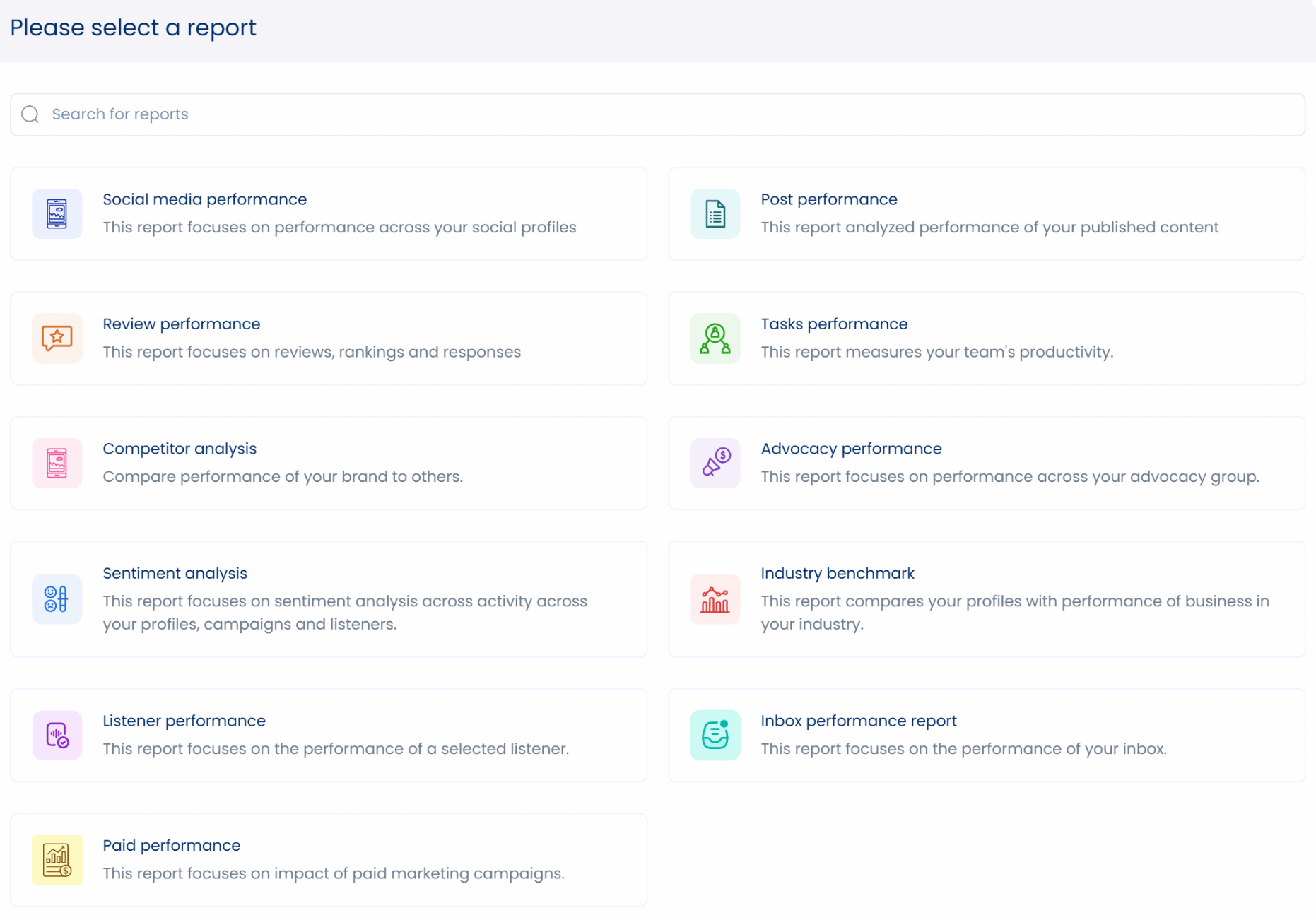This screenshot has height=920, width=1316.
Task: Open the Social media performance title
Action: click(204, 199)
